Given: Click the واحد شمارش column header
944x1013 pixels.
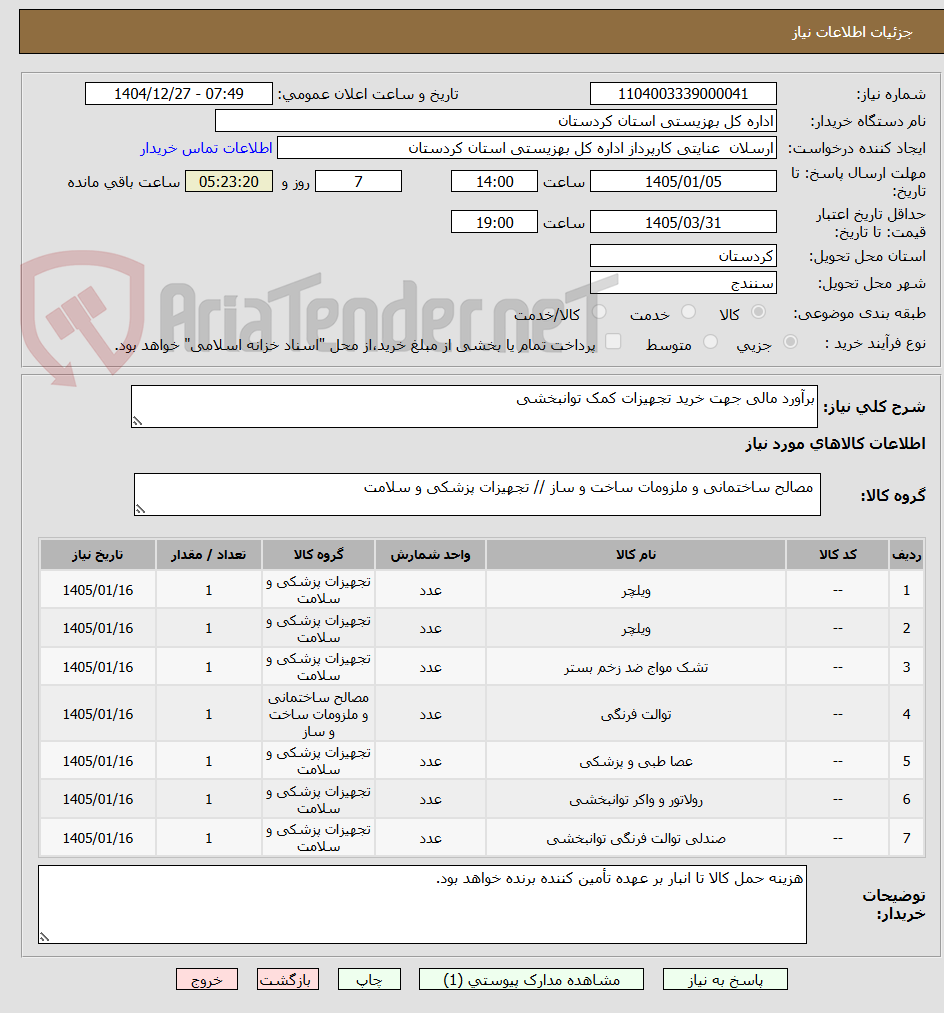Looking at the screenshot, I should [x=430, y=555].
